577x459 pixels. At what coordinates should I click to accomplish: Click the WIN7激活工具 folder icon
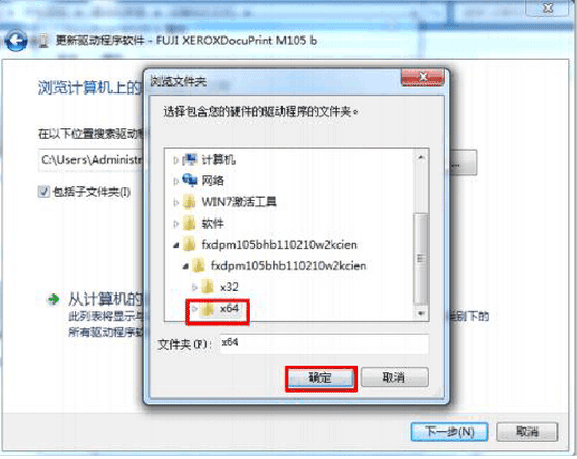pos(189,202)
